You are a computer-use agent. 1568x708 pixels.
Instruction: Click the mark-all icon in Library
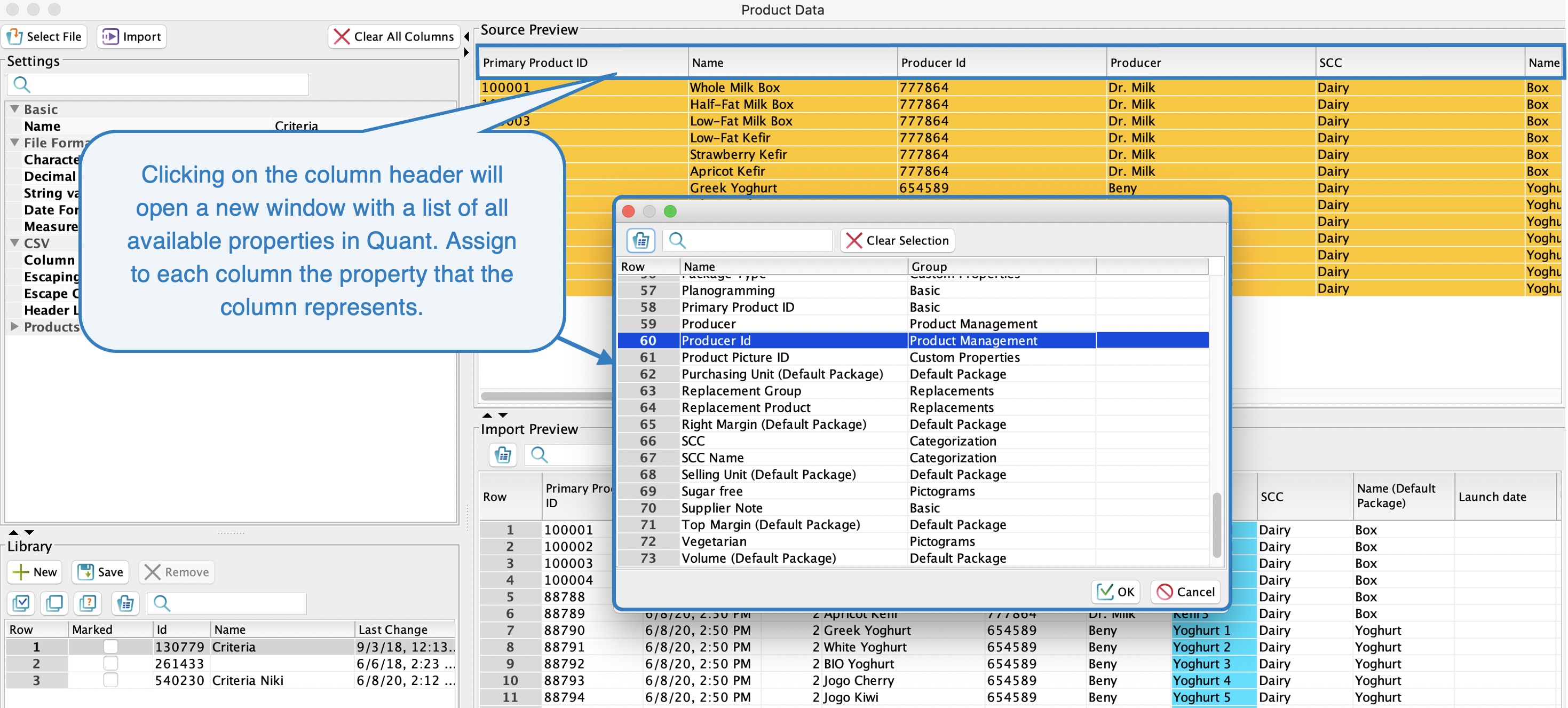point(21,603)
